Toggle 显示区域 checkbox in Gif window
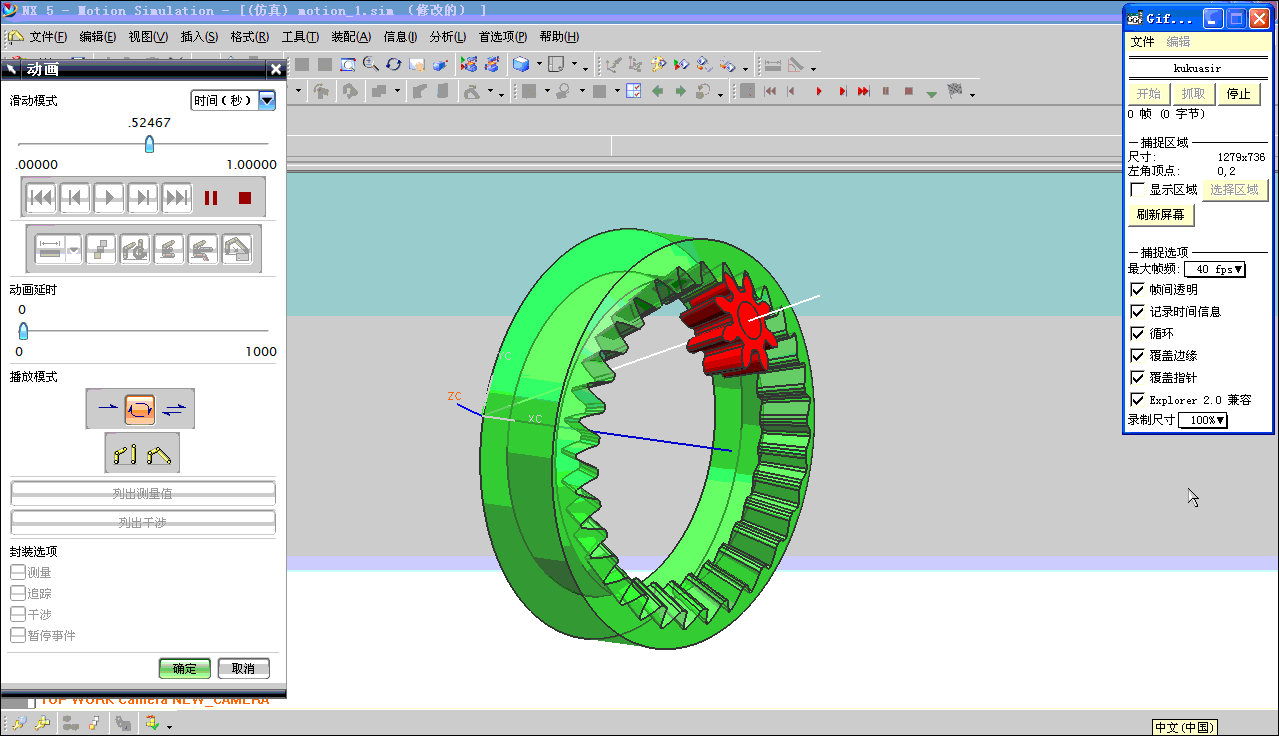This screenshot has width=1279, height=736. (1137, 189)
